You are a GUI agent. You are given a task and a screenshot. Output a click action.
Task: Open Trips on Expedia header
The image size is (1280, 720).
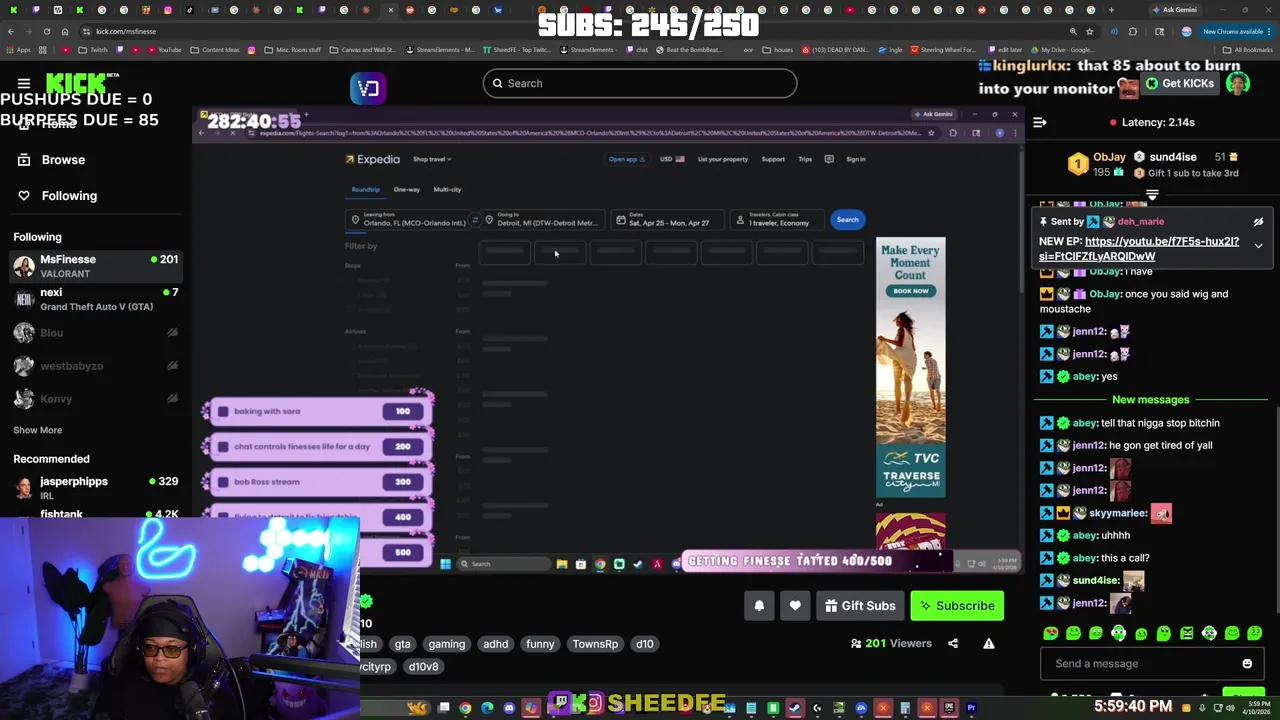coord(805,159)
